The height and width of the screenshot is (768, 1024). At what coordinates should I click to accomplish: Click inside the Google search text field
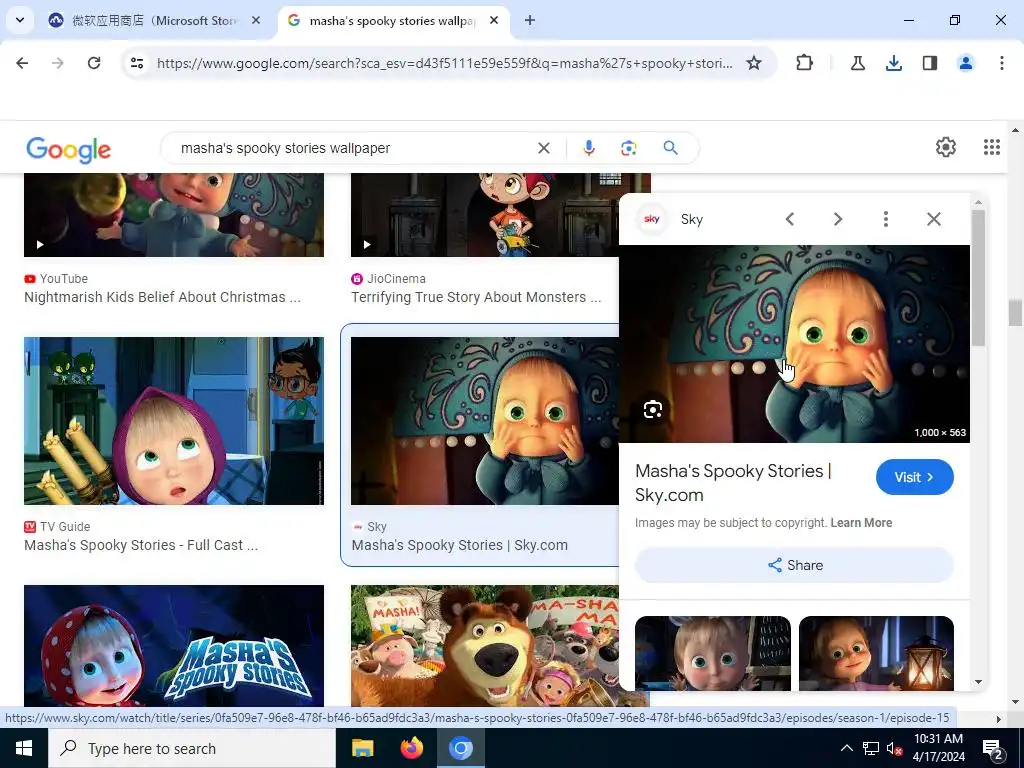coord(353,148)
